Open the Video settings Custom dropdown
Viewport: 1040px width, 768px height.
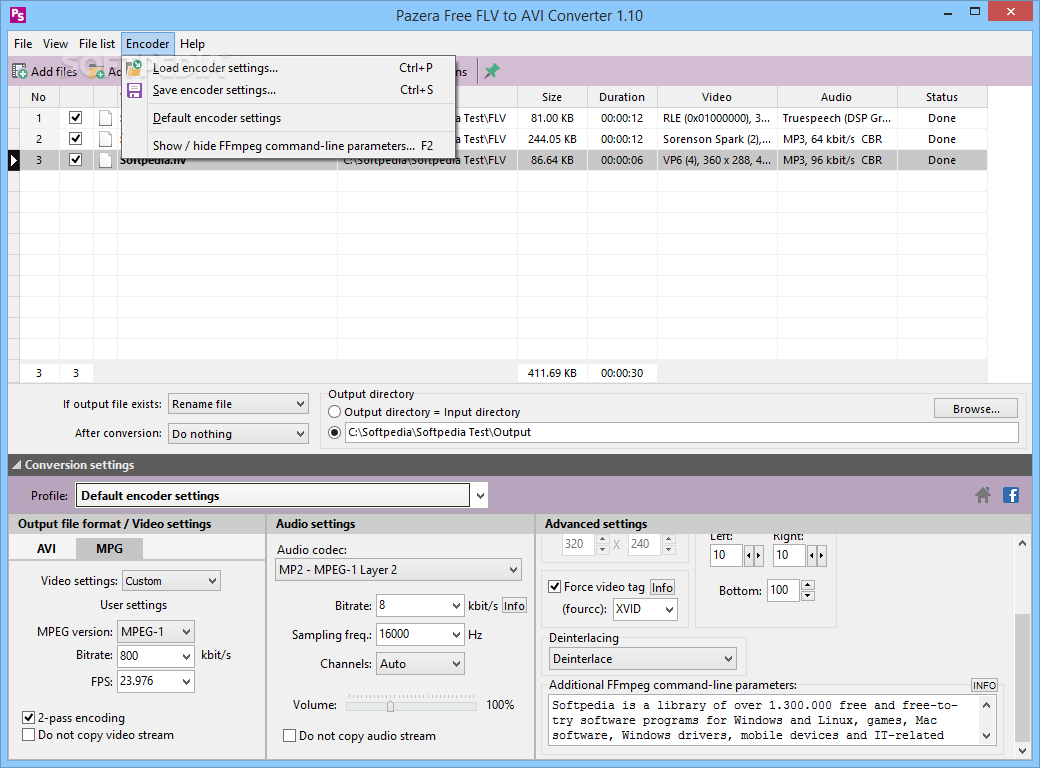[171, 581]
